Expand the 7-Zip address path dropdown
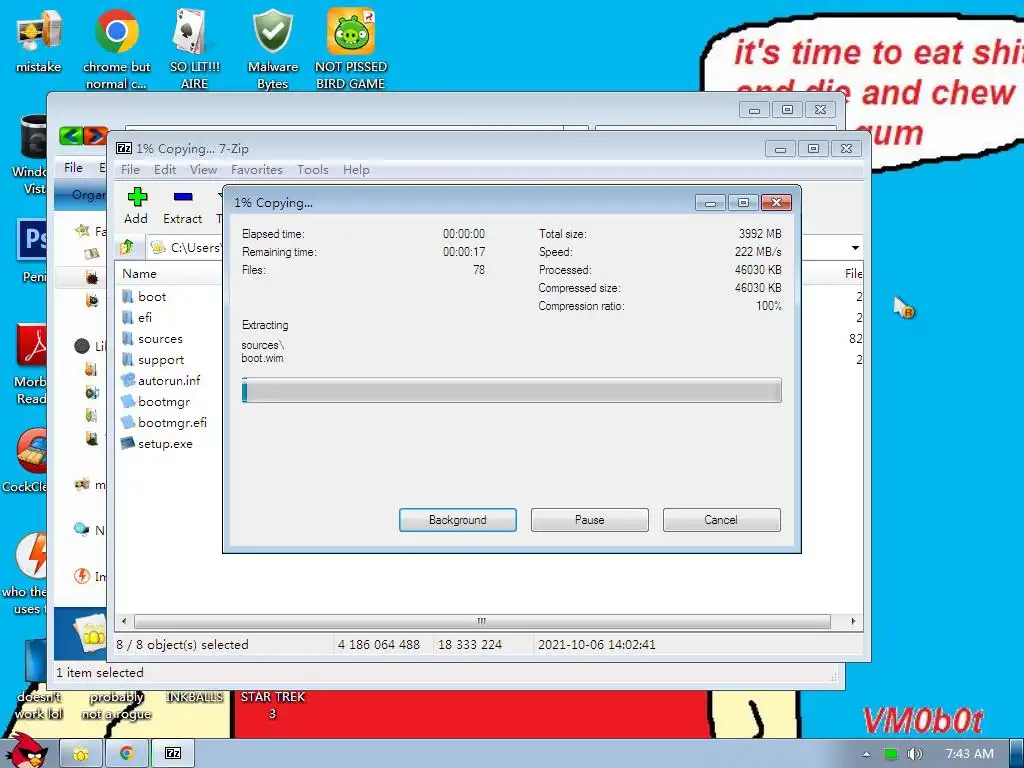This screenshot has width=1024, height=768. [855, 248]
